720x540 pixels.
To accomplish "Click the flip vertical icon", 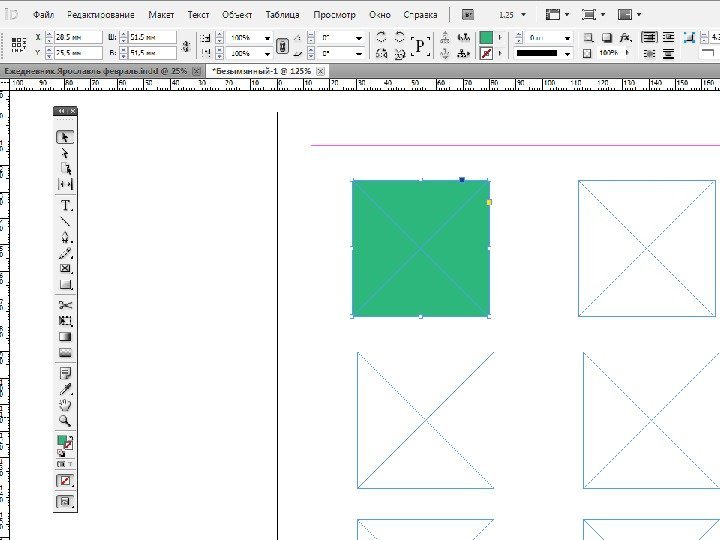I will [399, 54].
